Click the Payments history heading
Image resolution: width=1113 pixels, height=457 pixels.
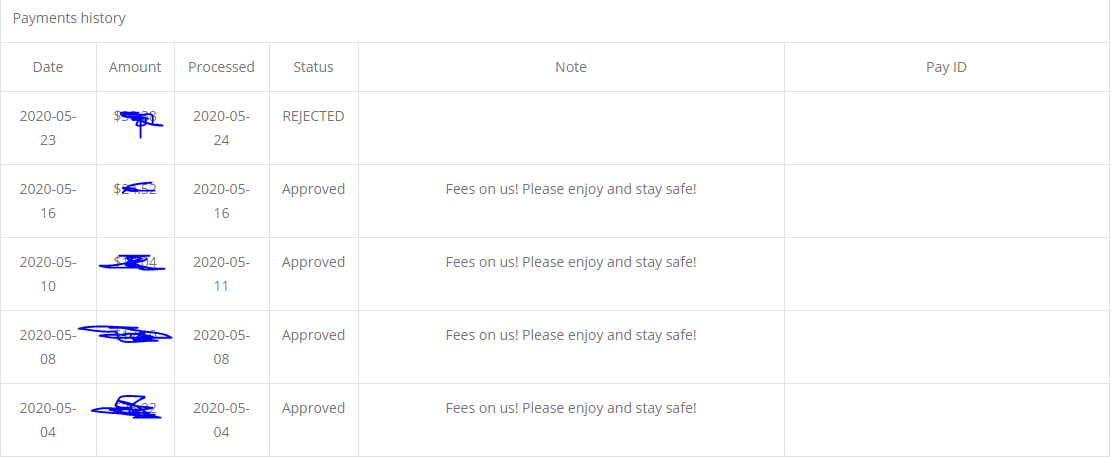(x=69, y=18)
